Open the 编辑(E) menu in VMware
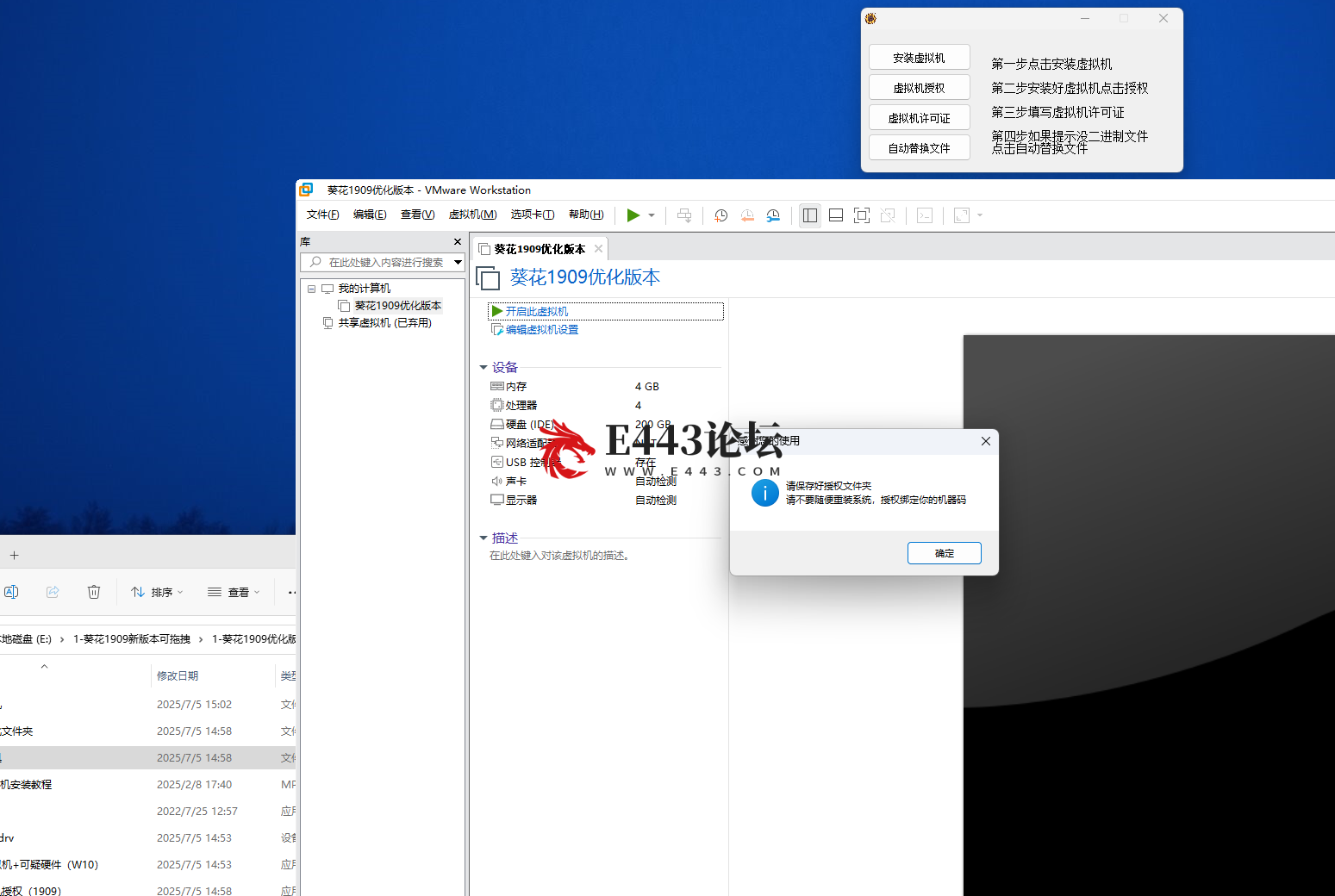Screen dimensions: 1335x896 (x=370, y=215)
